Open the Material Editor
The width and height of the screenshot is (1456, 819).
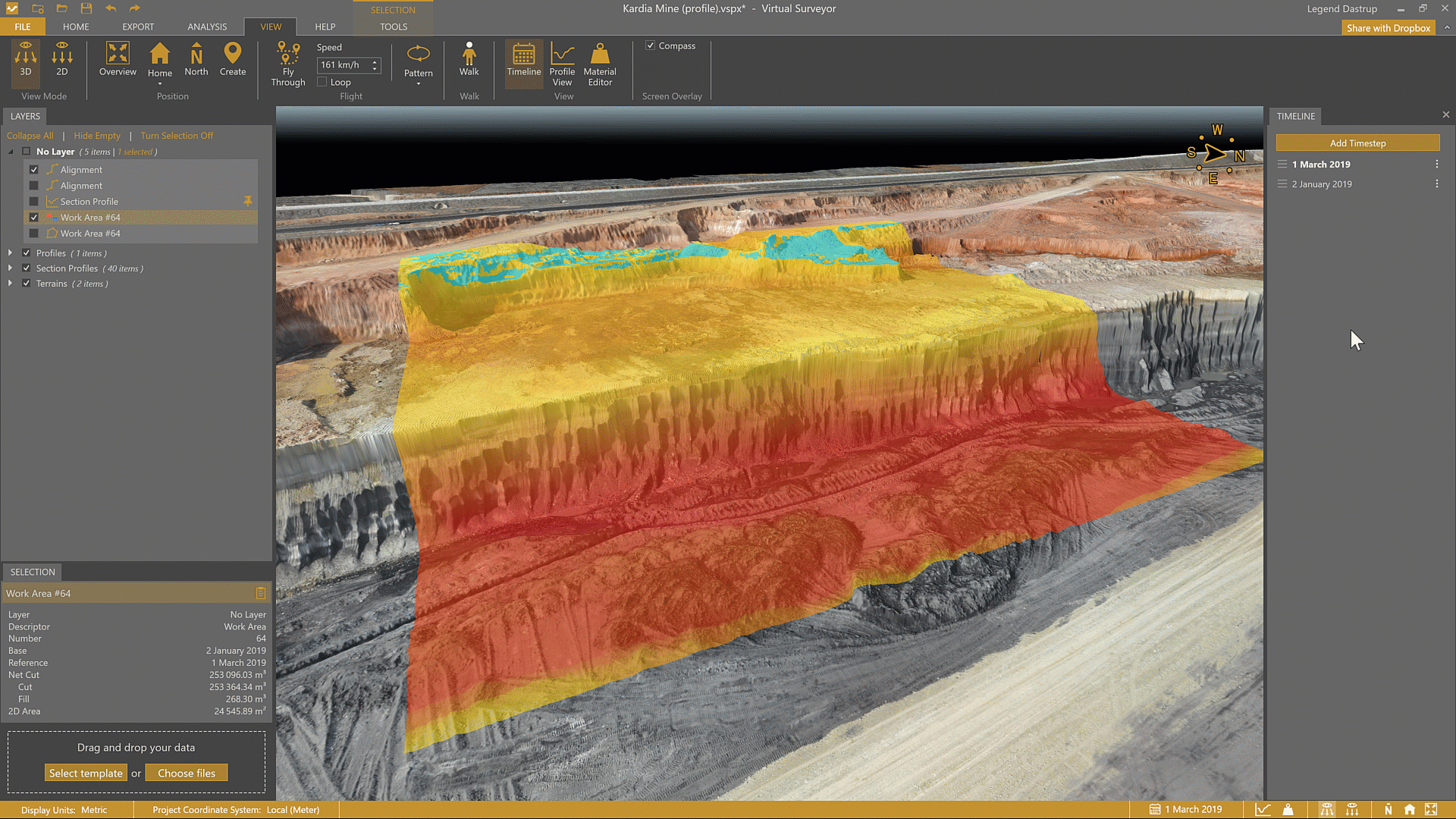[x=599, y=64]
